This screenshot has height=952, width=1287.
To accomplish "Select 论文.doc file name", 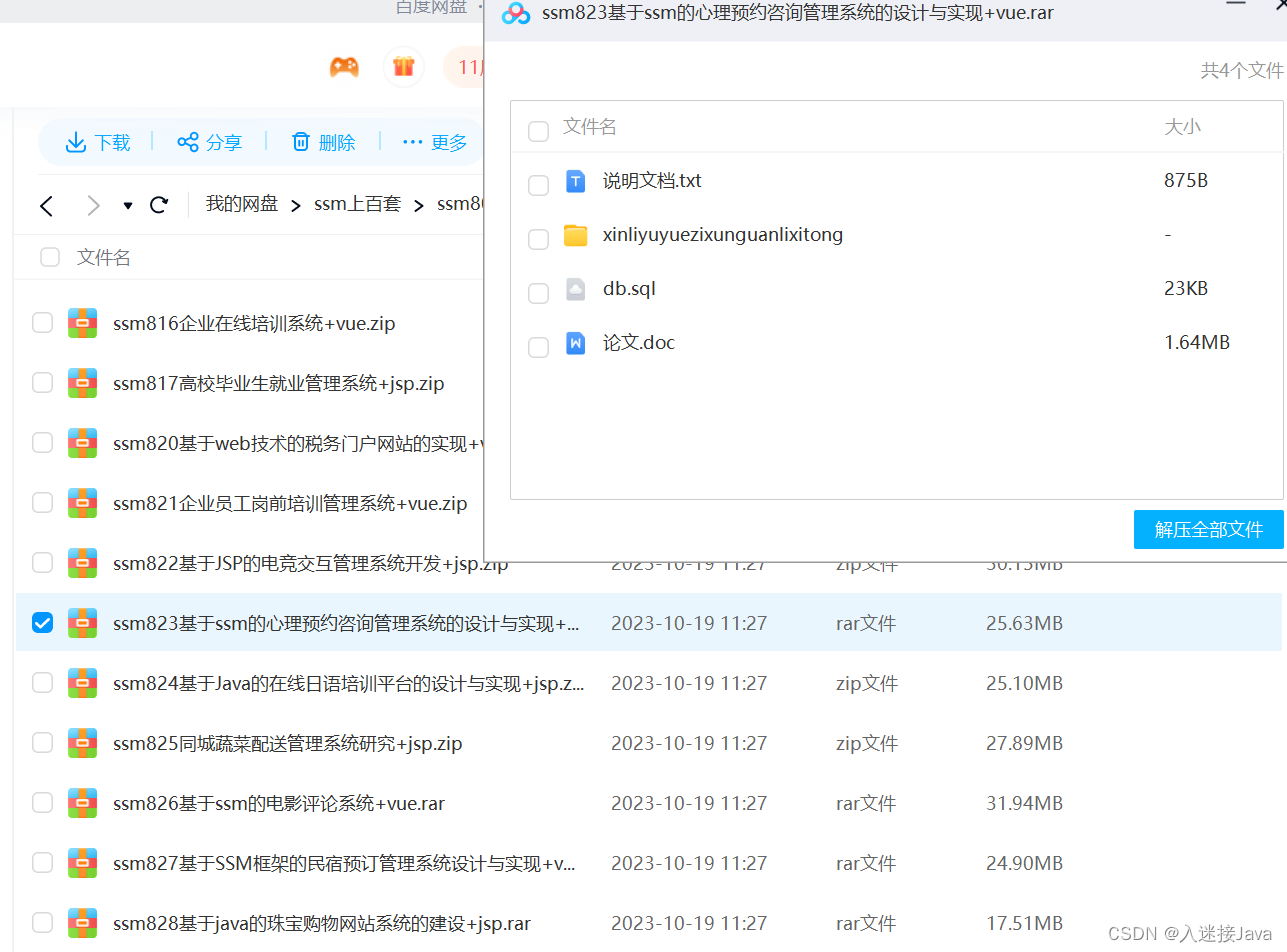I will coord(639,343).
